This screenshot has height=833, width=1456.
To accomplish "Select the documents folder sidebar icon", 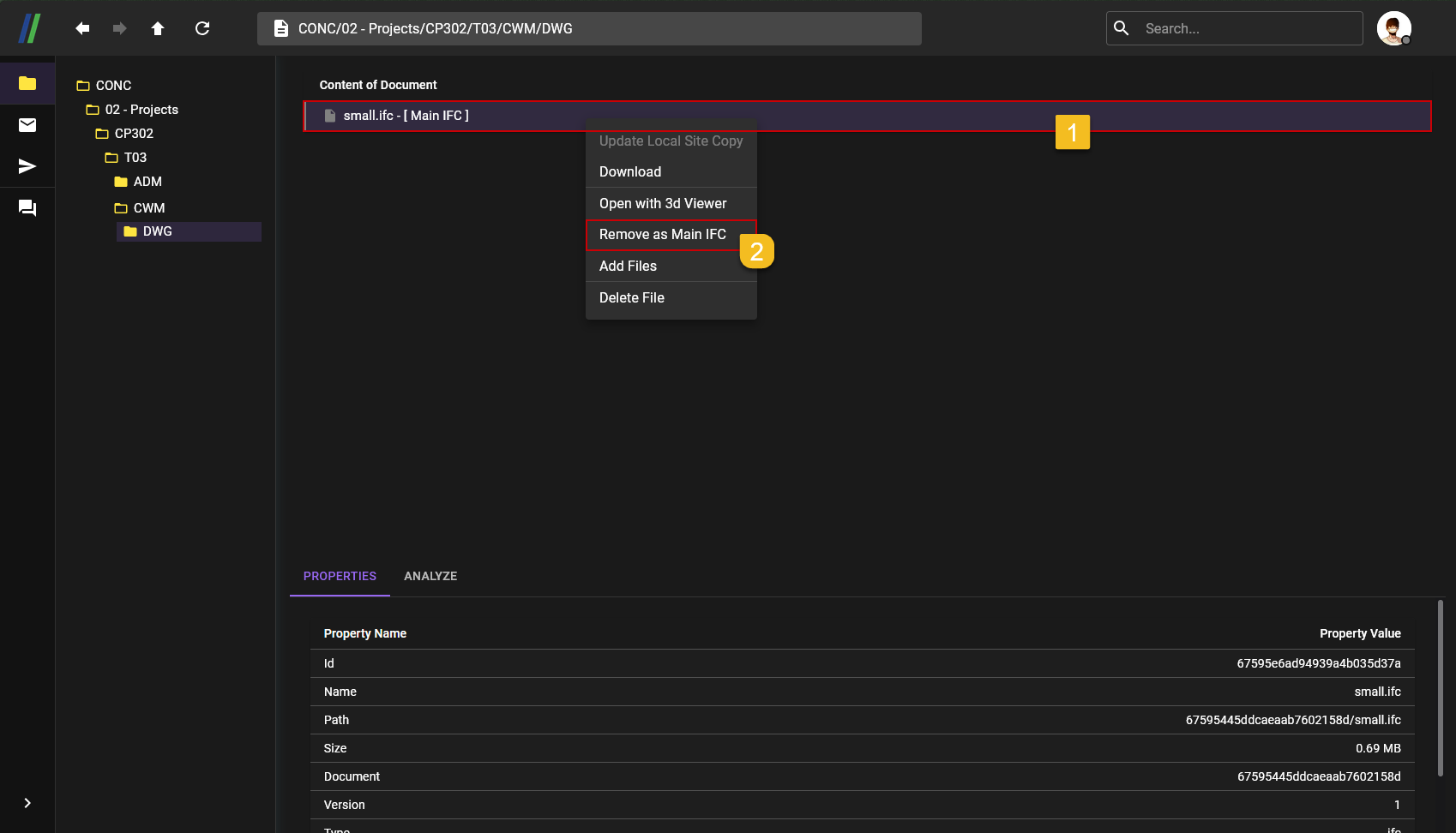I will pyautogui.click(x=27, y=83).
